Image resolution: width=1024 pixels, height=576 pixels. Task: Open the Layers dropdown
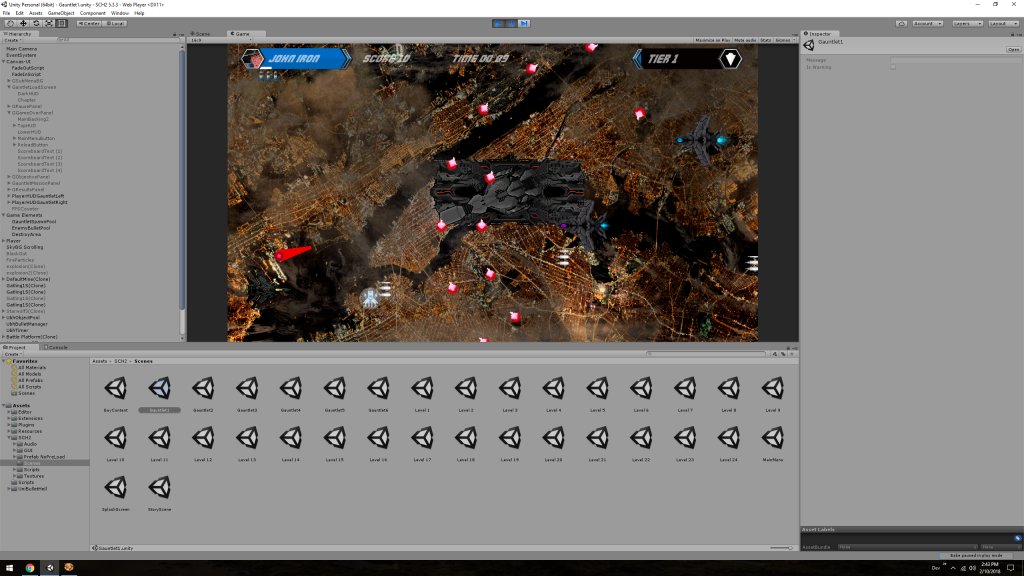point(967,22)
